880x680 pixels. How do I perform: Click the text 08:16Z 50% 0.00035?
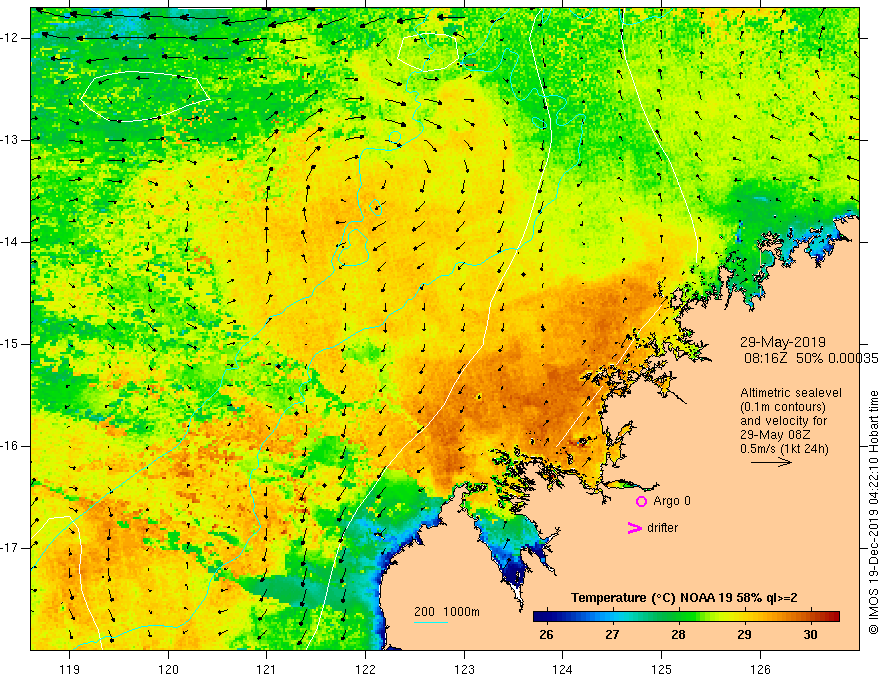point(810,358)
